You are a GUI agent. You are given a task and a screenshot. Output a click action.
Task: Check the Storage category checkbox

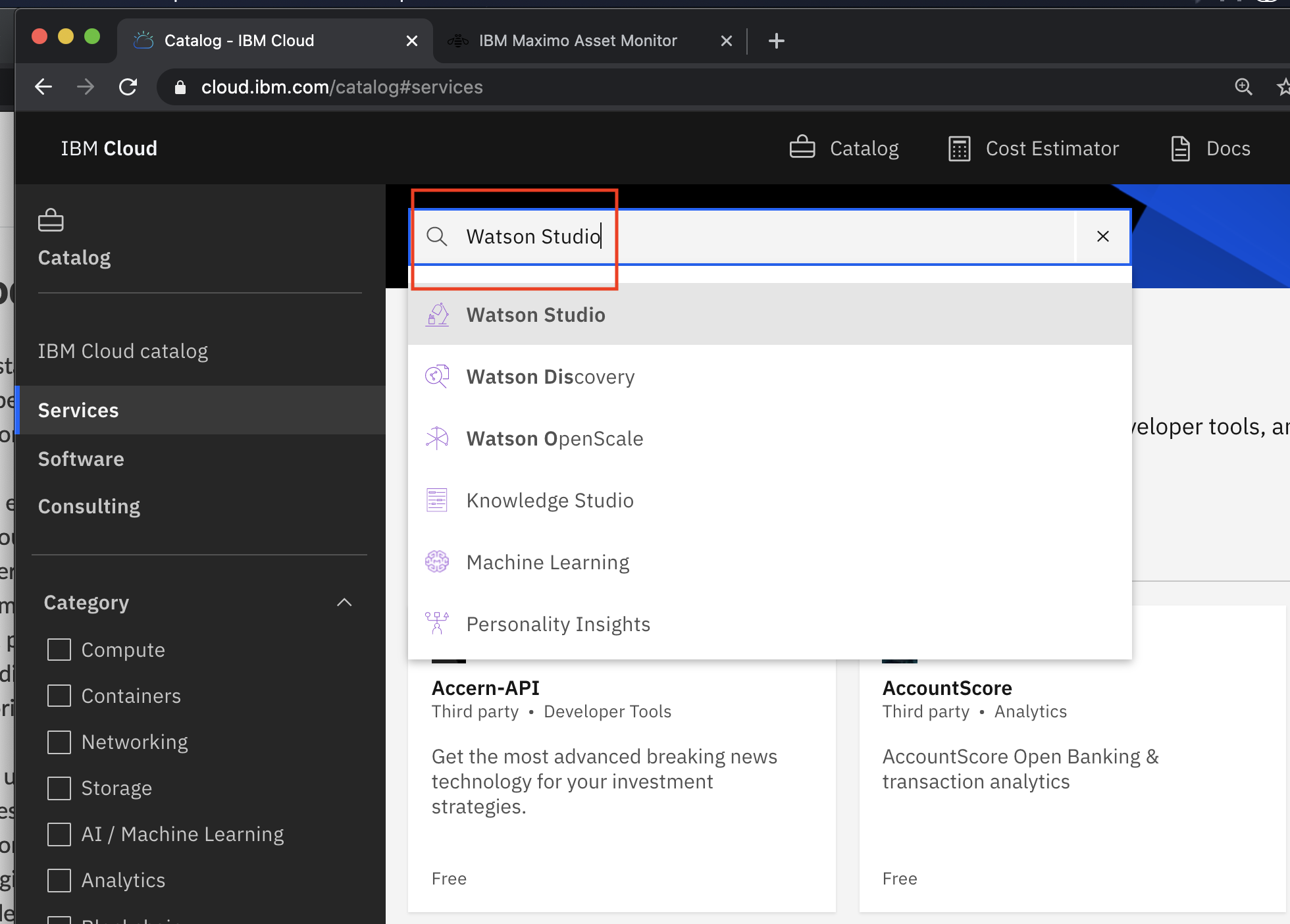59,788
